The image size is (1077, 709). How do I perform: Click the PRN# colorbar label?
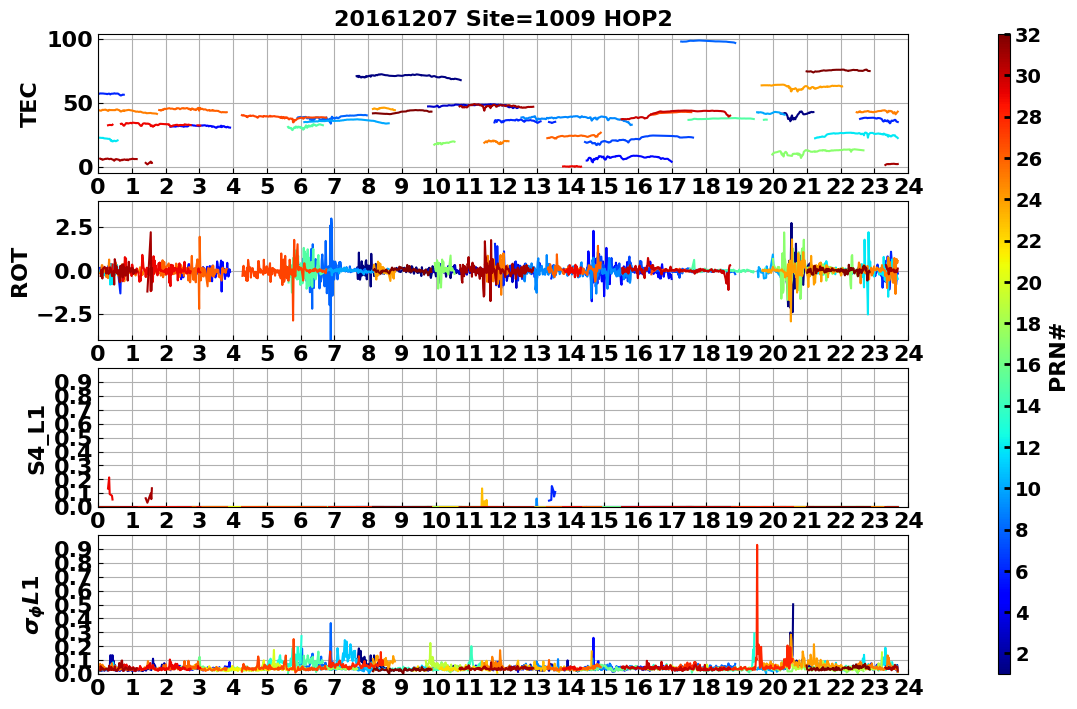tap(1057, 357)
